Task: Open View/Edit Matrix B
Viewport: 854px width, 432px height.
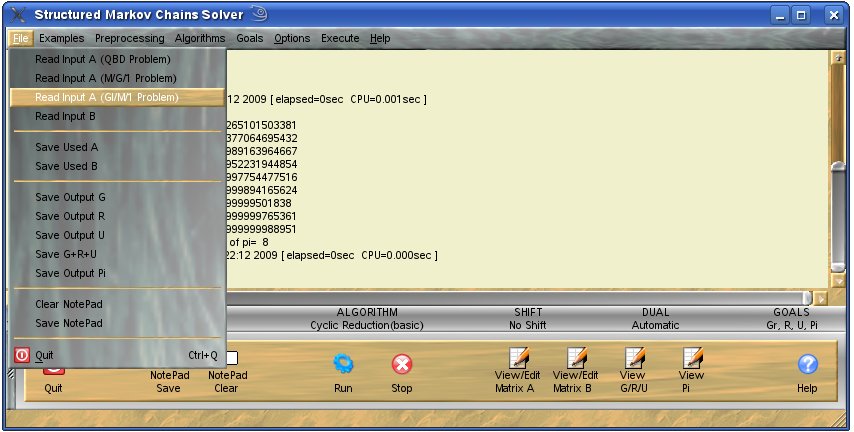Action: (x=575, y=359)
